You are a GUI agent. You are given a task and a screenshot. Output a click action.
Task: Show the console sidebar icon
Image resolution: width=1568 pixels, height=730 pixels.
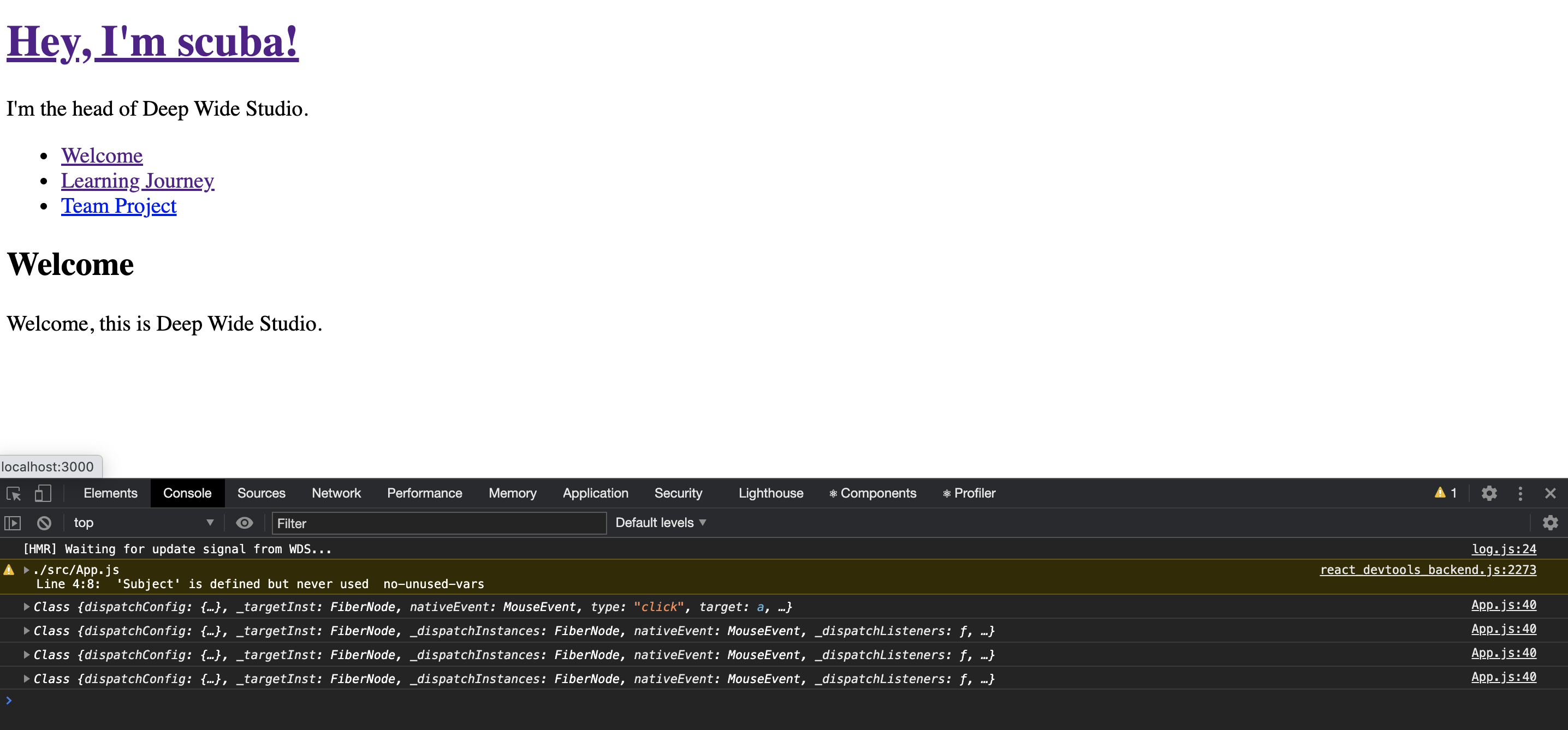click(13, 523)
